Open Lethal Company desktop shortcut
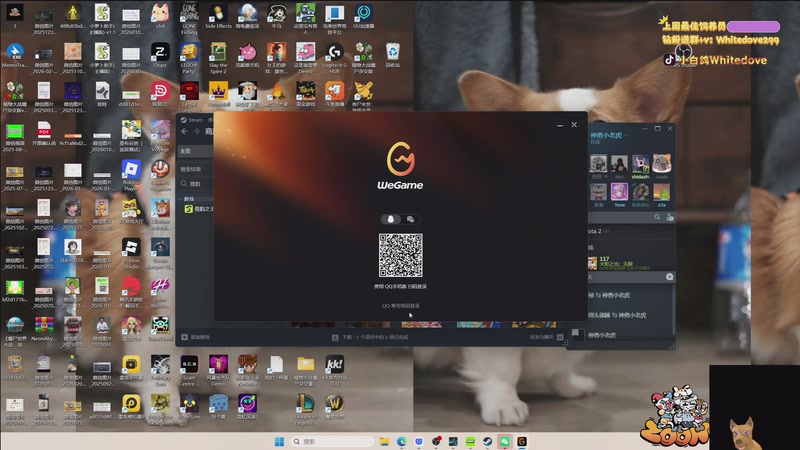This screenshot has height=450, width=800. [x=189, y=98]
